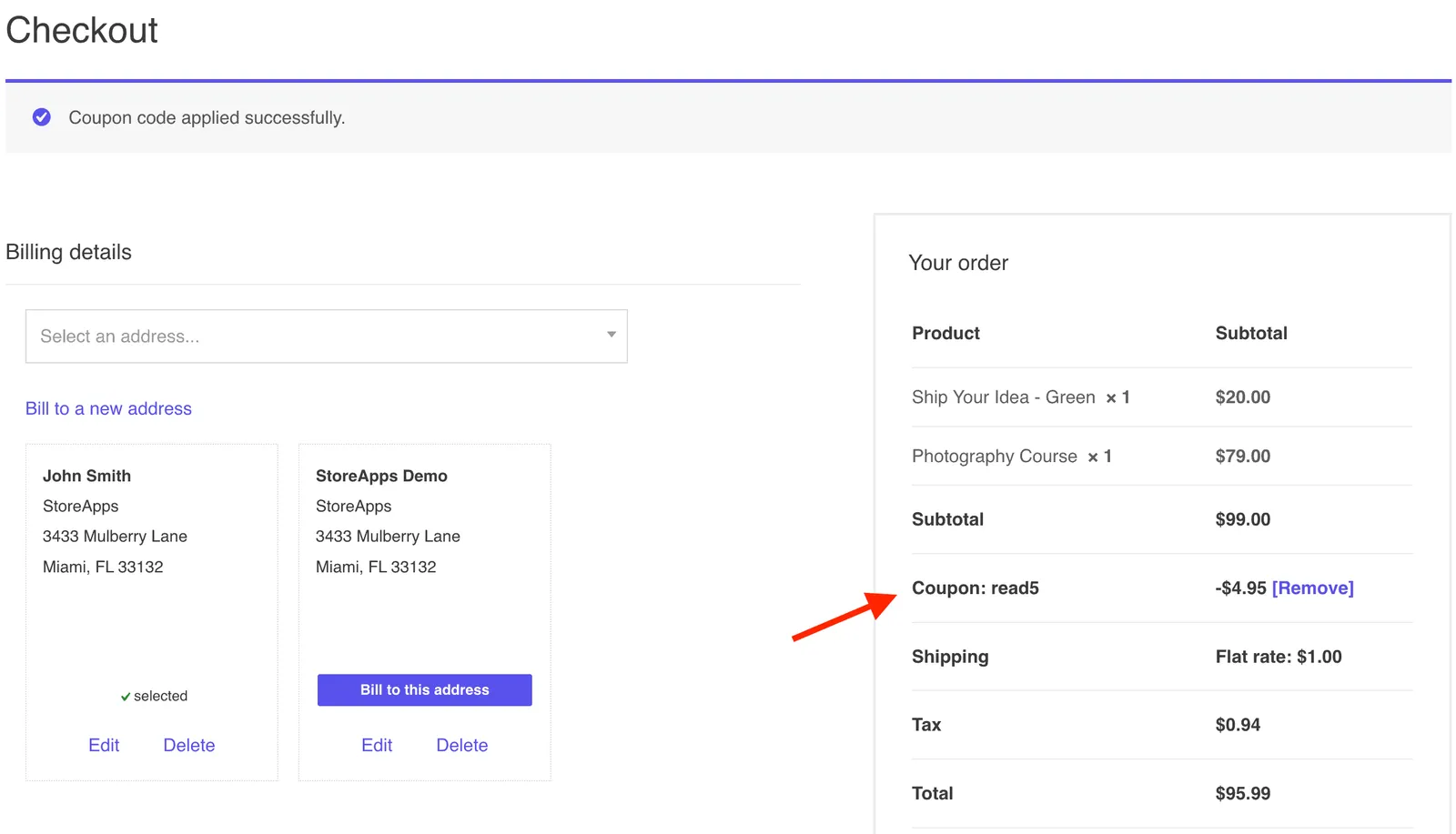The width and height of the screenshot is (1456, 834).
Task: Click the blue success checkmark icon
Action: coord(42,117)
